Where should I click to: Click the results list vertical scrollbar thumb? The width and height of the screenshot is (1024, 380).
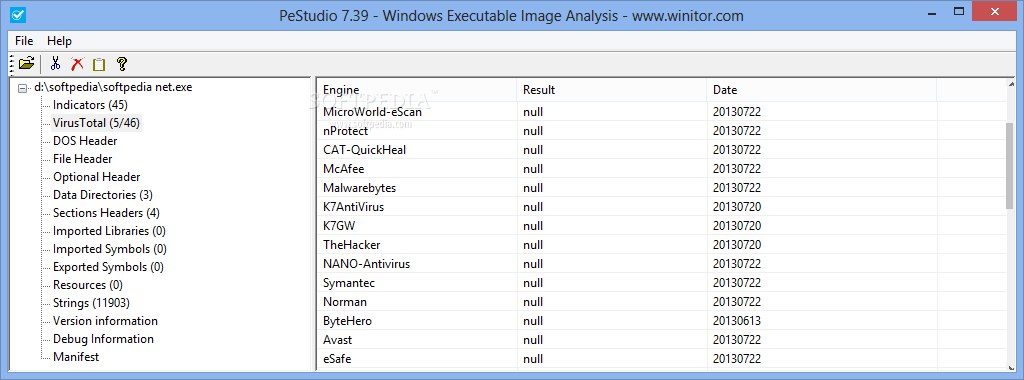(x=1010, y=165)
